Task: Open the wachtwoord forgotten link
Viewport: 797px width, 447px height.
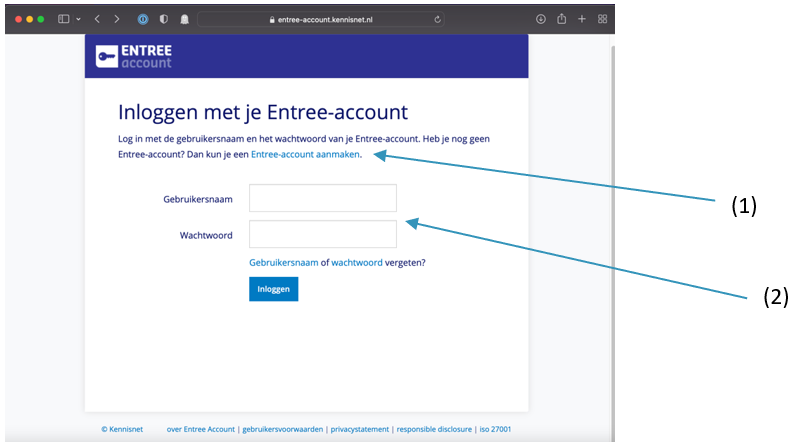Action: pos(357,262)
